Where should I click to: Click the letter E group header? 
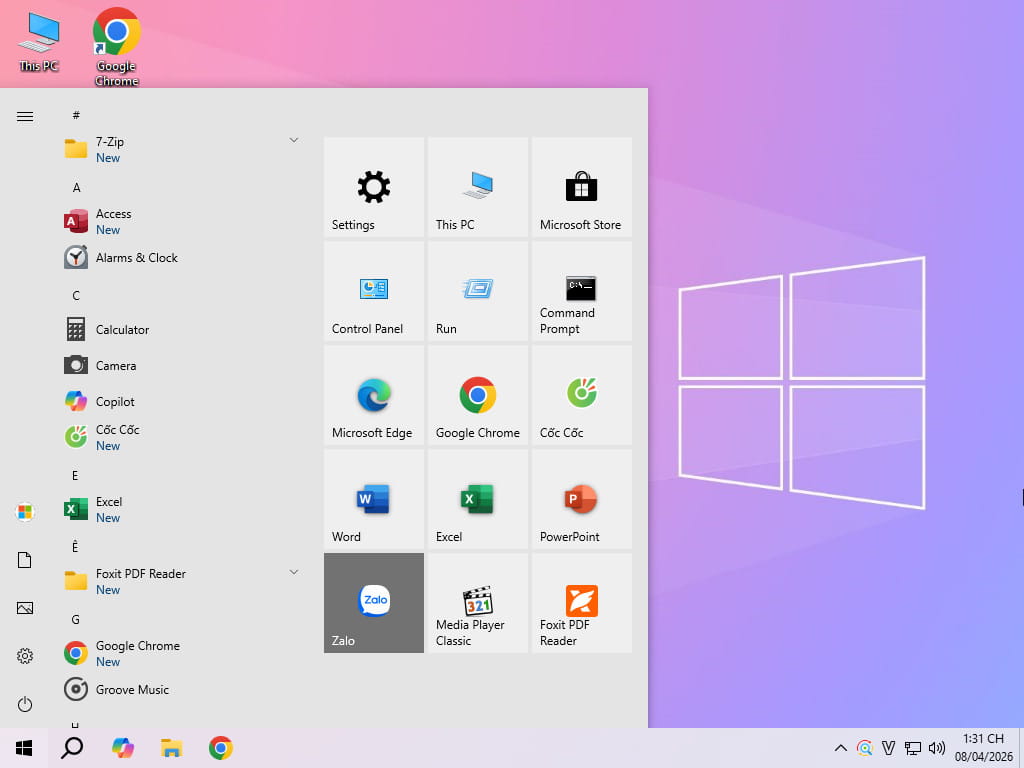(x=75, y=475)
